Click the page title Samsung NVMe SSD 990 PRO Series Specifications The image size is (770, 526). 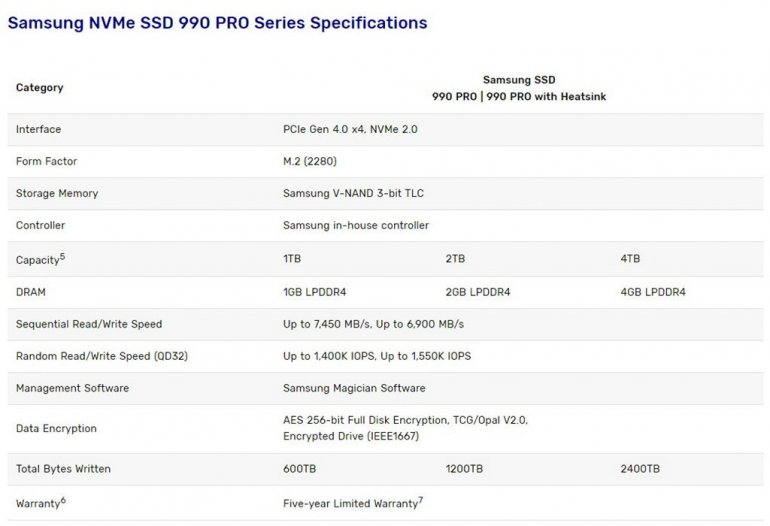click(x=217, y=22)
